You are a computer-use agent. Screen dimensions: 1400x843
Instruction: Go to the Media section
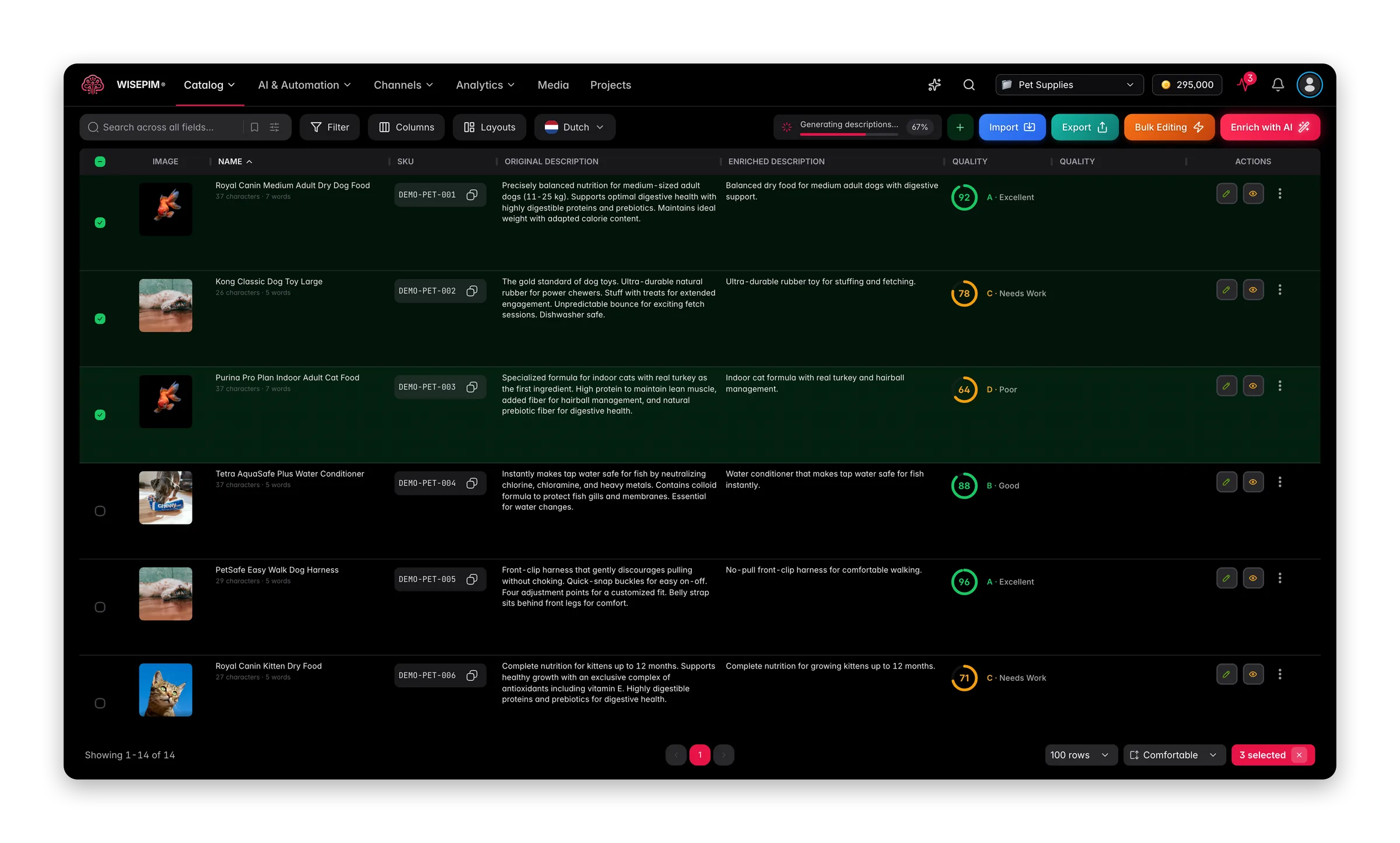pyautogui.click(x=553, y=85)
